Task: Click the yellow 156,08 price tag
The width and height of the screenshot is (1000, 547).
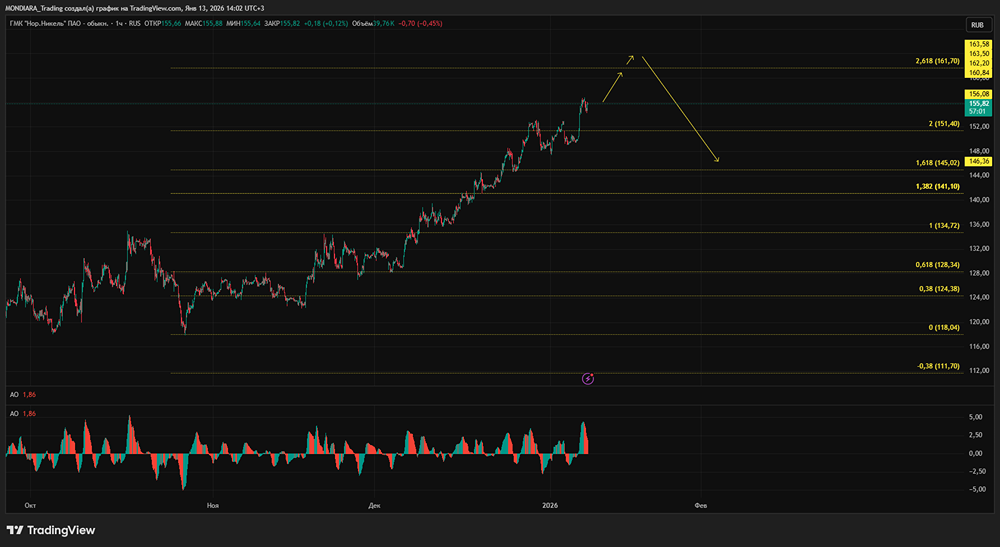Action: point(978,94)
